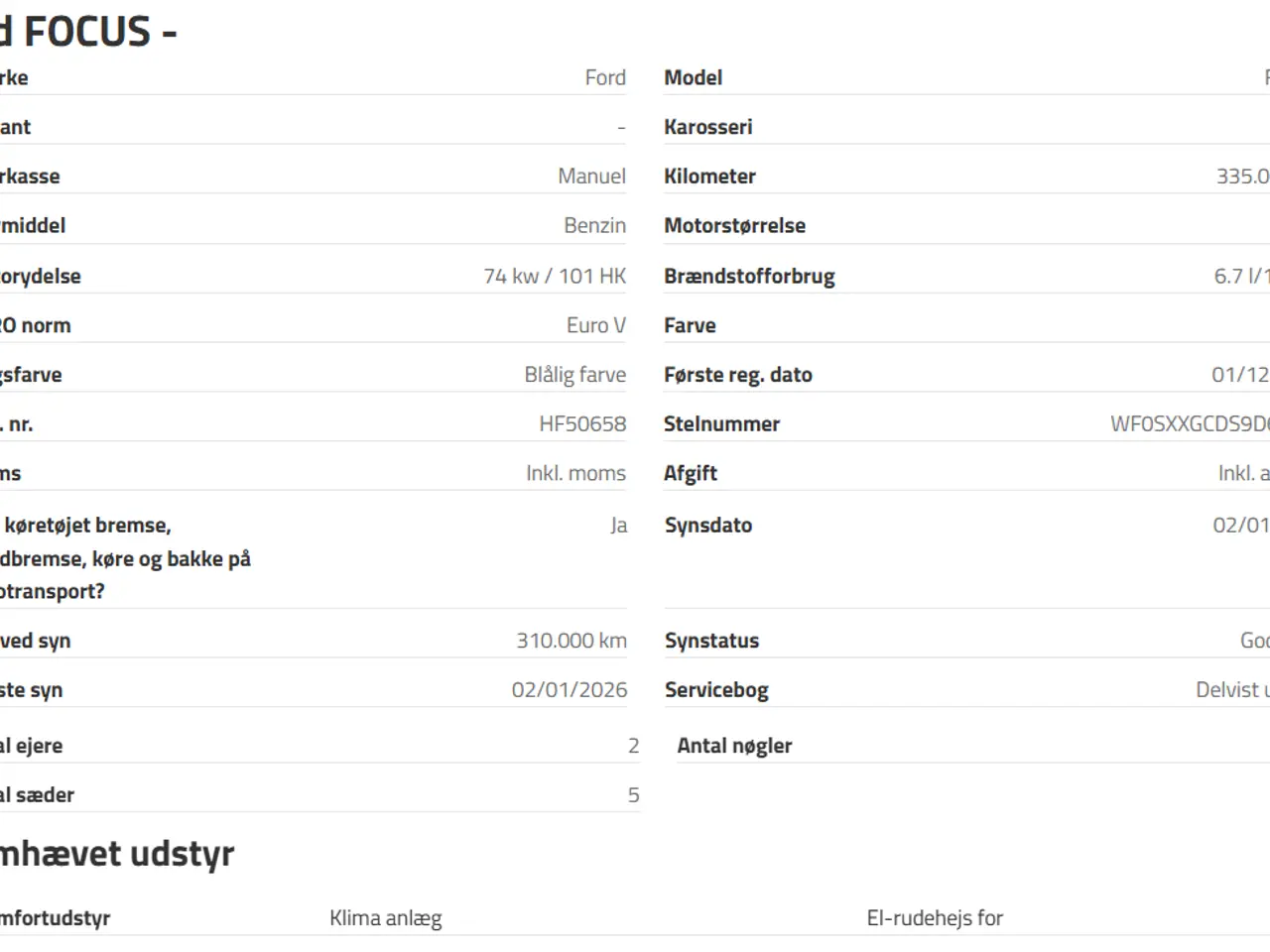Click the Stelnummer label
This screenshot has height=952, width=1270.
click(721, 424)
